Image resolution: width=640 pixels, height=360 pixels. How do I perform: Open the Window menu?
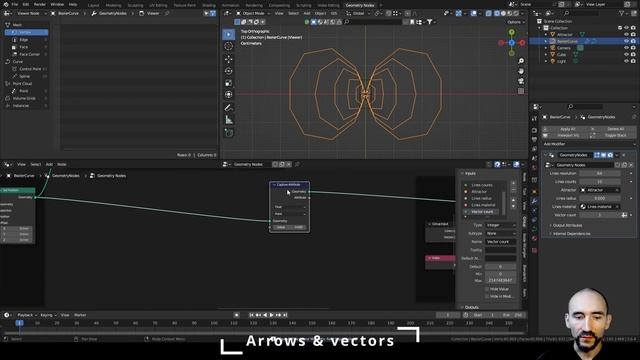tap(57, 4)
